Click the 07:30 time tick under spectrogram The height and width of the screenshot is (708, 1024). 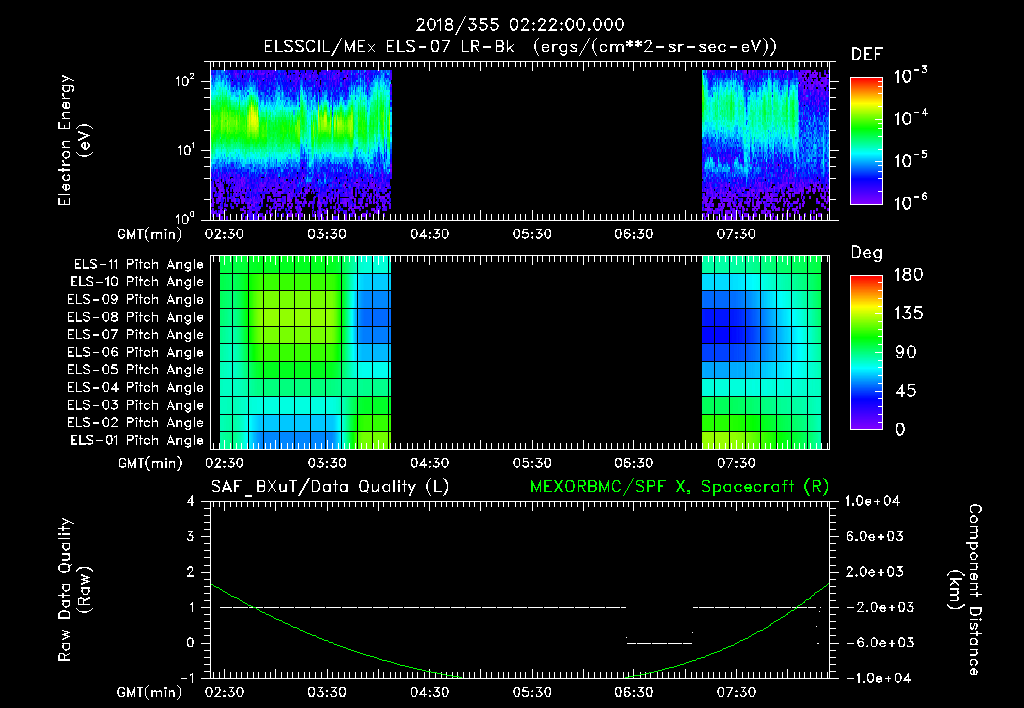736,234
